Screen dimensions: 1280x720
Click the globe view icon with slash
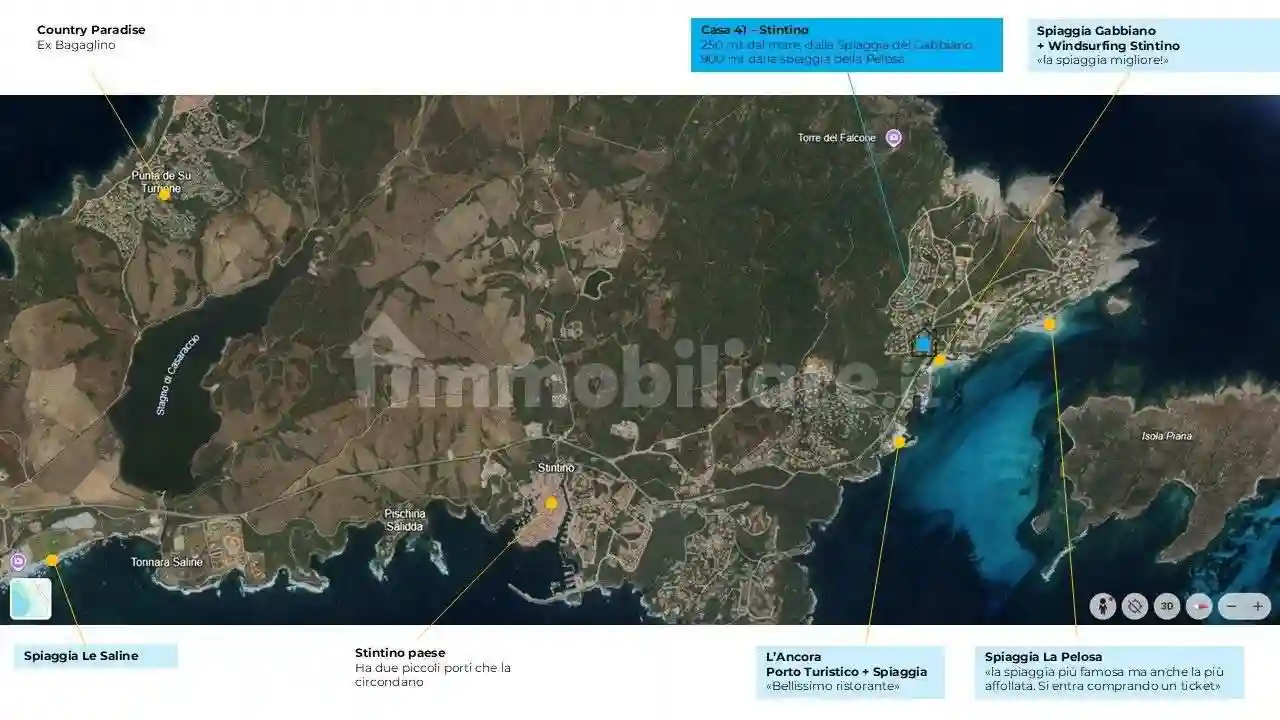[x=1135, y=606]
